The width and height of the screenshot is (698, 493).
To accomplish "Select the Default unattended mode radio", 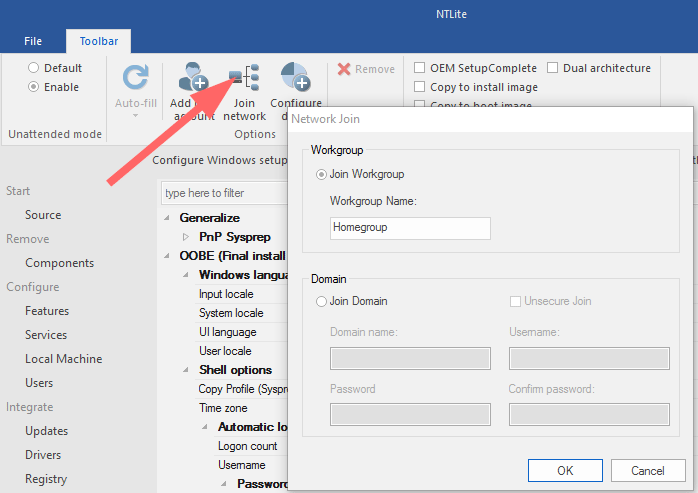I will click(x=33, y=68).
